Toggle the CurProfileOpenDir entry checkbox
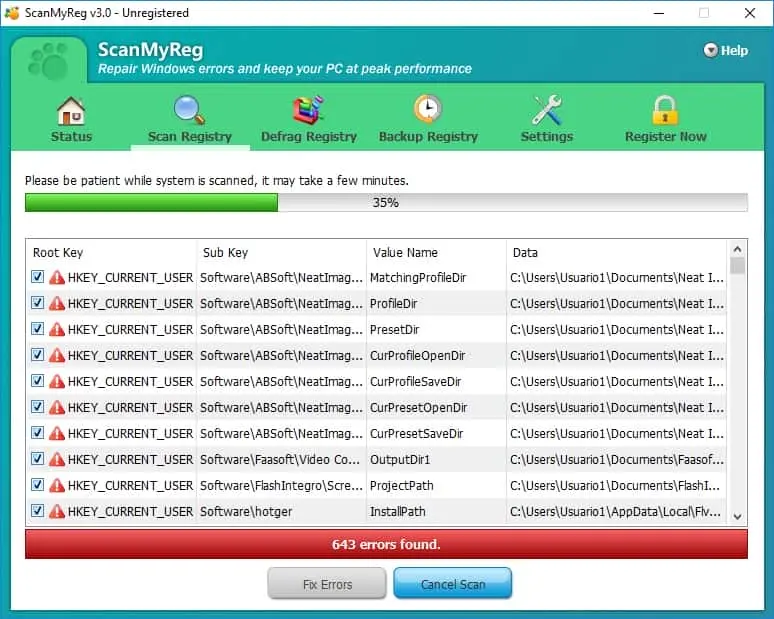774x619 pixels. [x=38, y=354]
